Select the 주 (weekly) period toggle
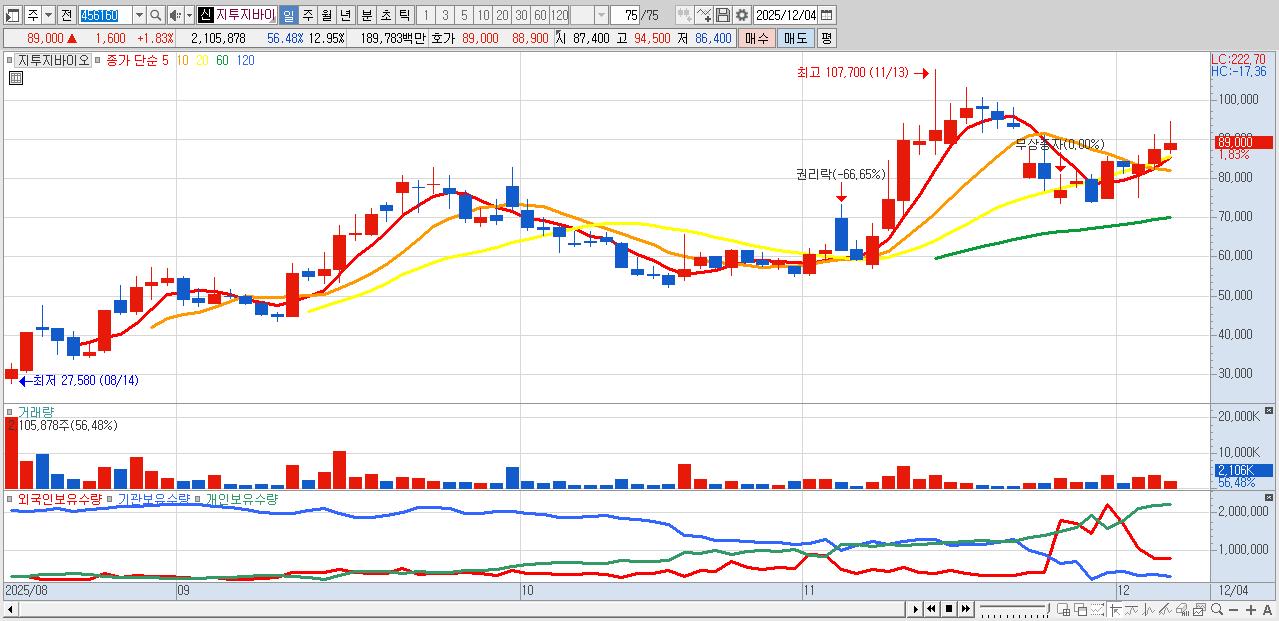This screenshot has width=1279, height=621. click(x=307, y=15)
